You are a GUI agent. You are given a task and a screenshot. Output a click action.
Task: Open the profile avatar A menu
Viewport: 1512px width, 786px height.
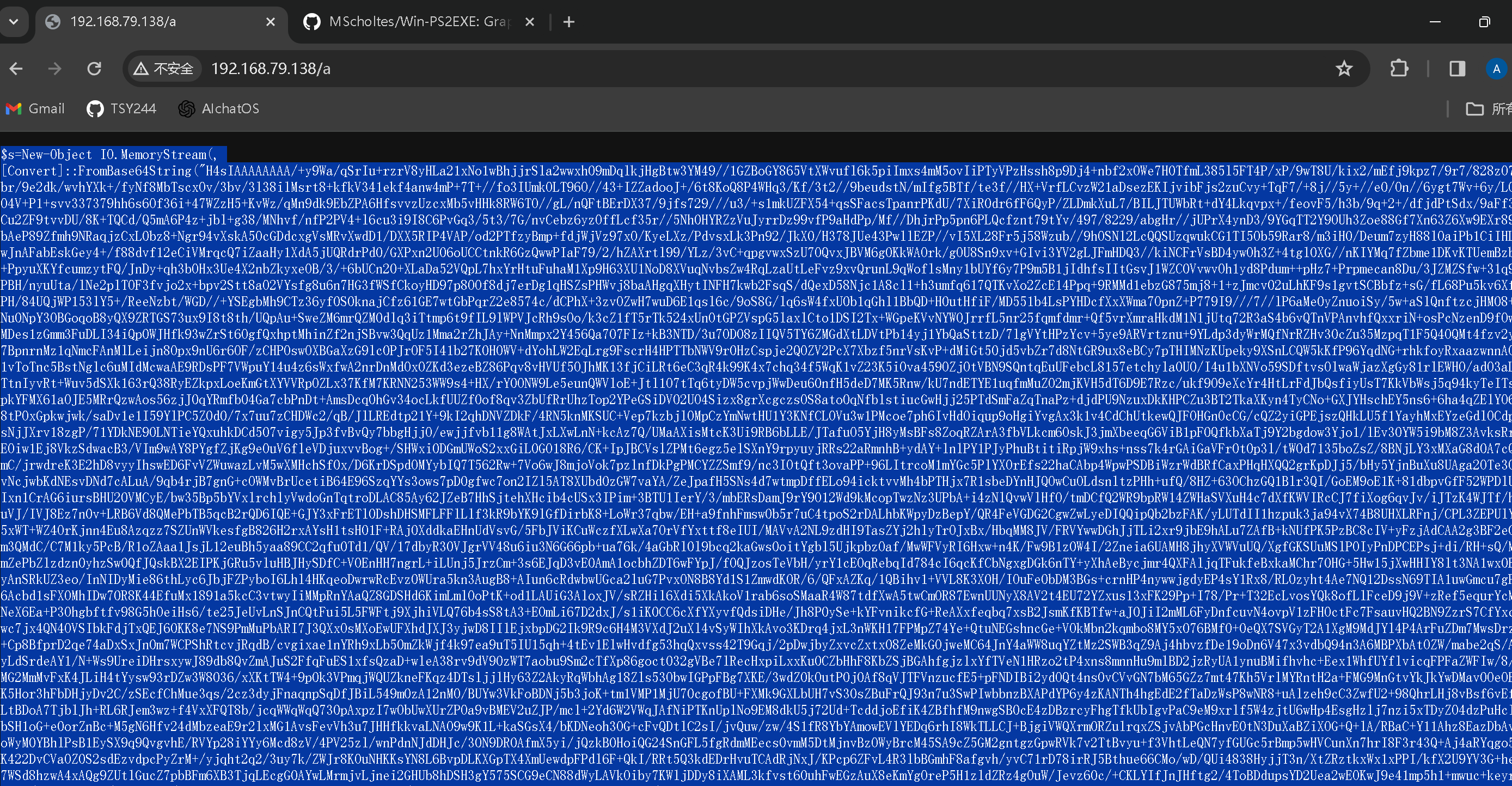click(x=1496, y=69)
